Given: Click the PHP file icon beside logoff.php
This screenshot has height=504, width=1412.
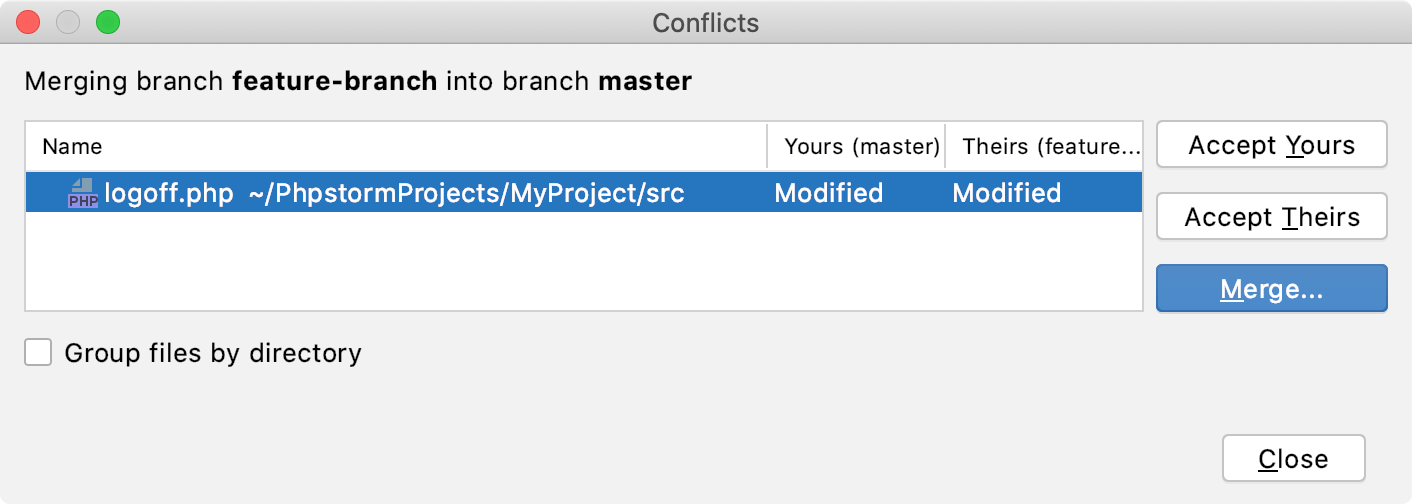Looking at the screenshot, I should (x=83, y=193).
